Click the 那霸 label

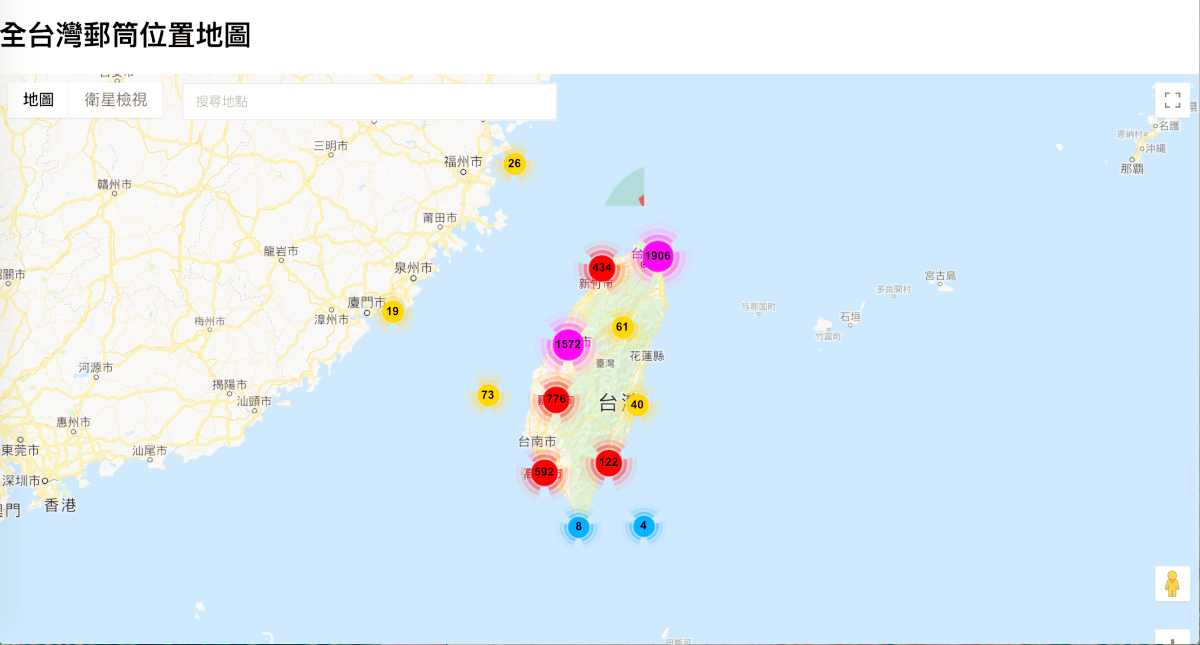click(x=1132, y=169)
